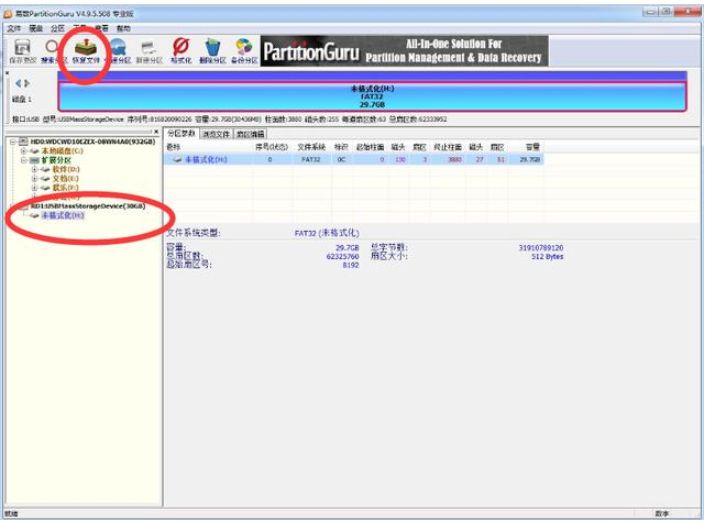The image size is (710, 525).
Task: Click the drive icon in the 未格式化(H:) table row
Action: [178, 159]
